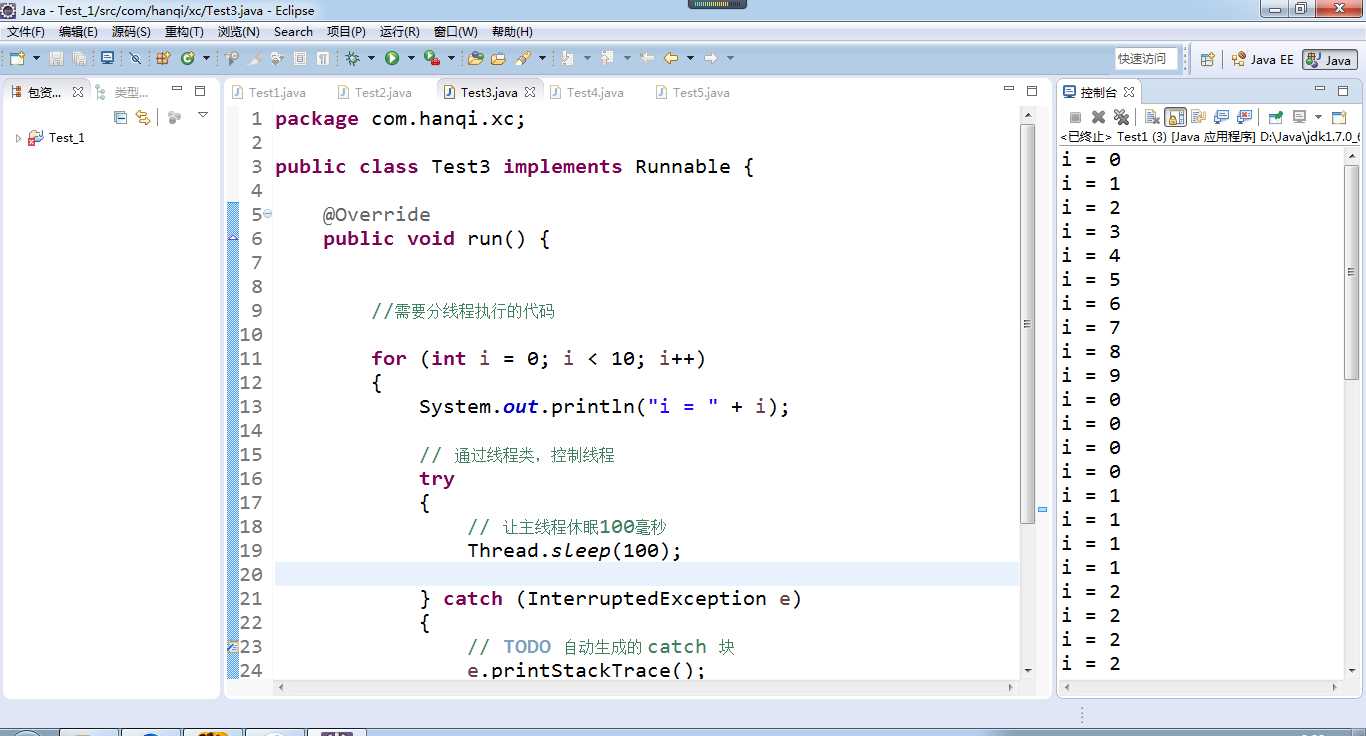Open the Search menu

coord(293,32)
